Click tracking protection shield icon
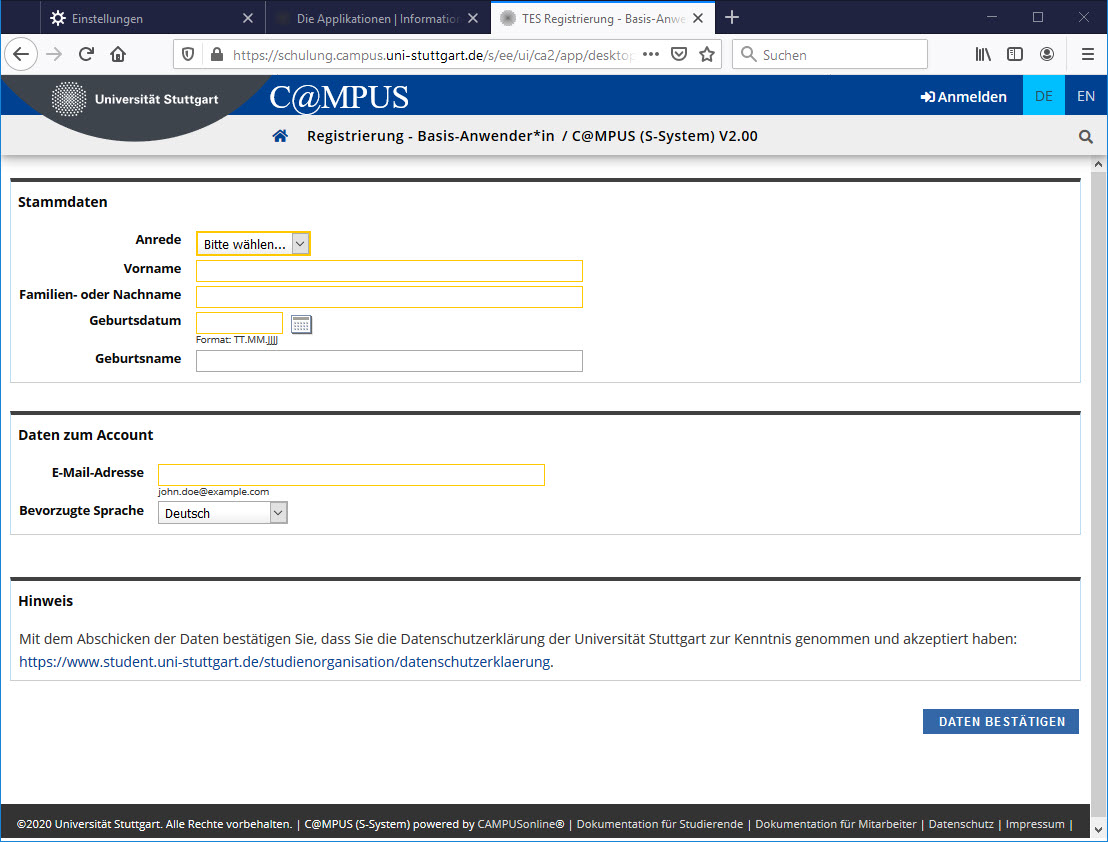Screen dimensions: 1108x842 (188, 54)
